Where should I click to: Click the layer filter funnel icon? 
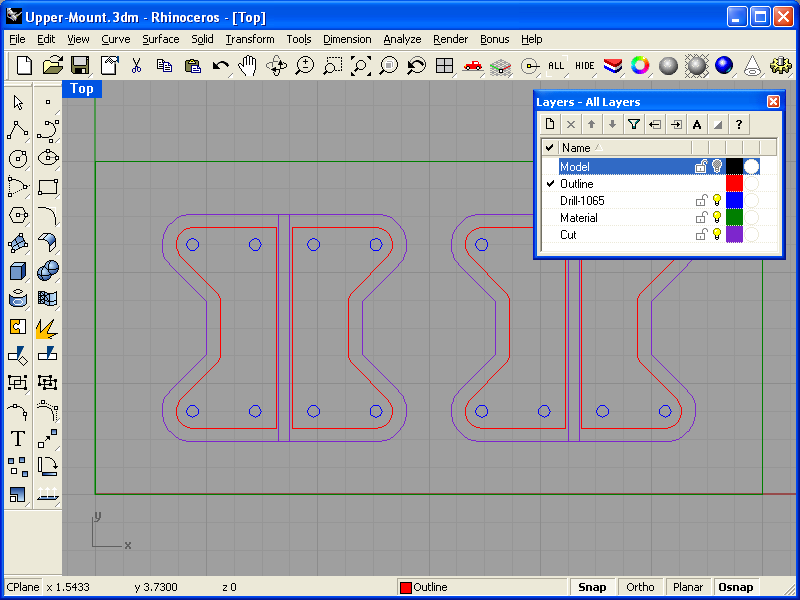point(633,124)
